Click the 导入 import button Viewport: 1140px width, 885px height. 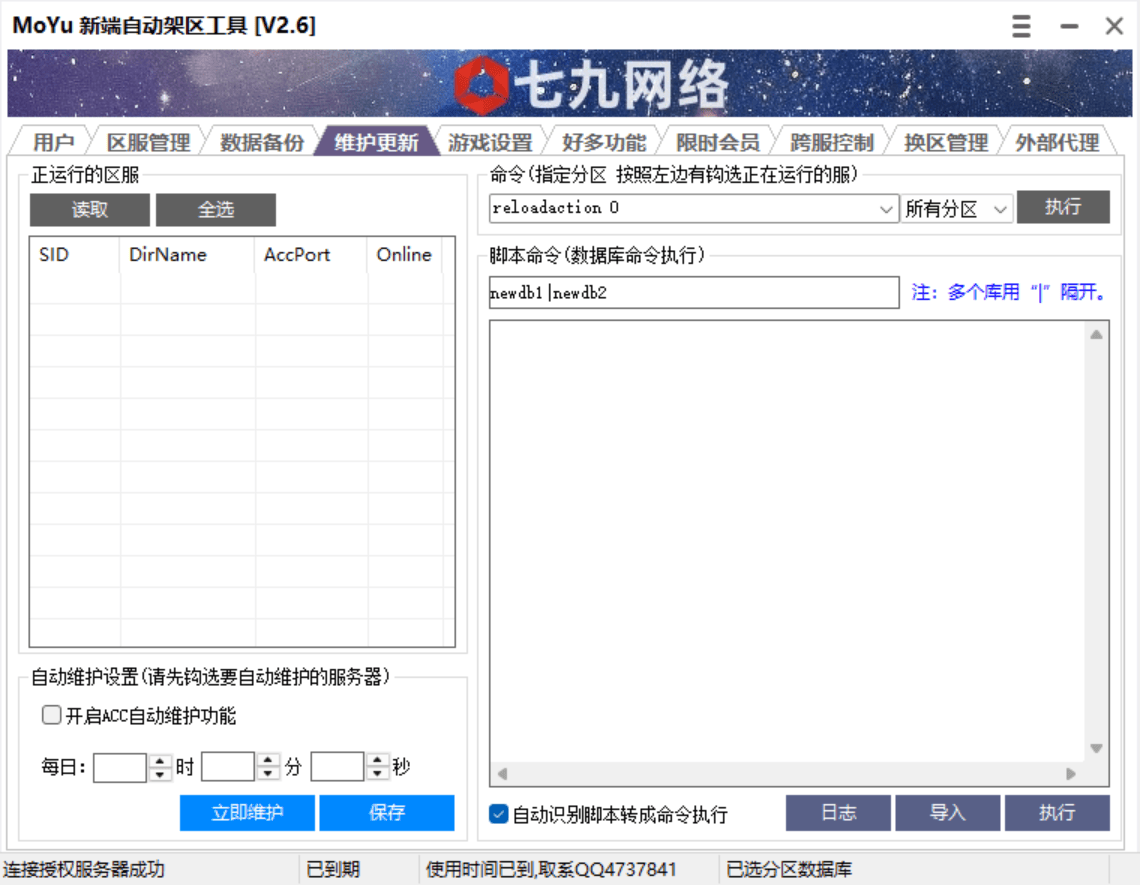(x=948, y=812)
